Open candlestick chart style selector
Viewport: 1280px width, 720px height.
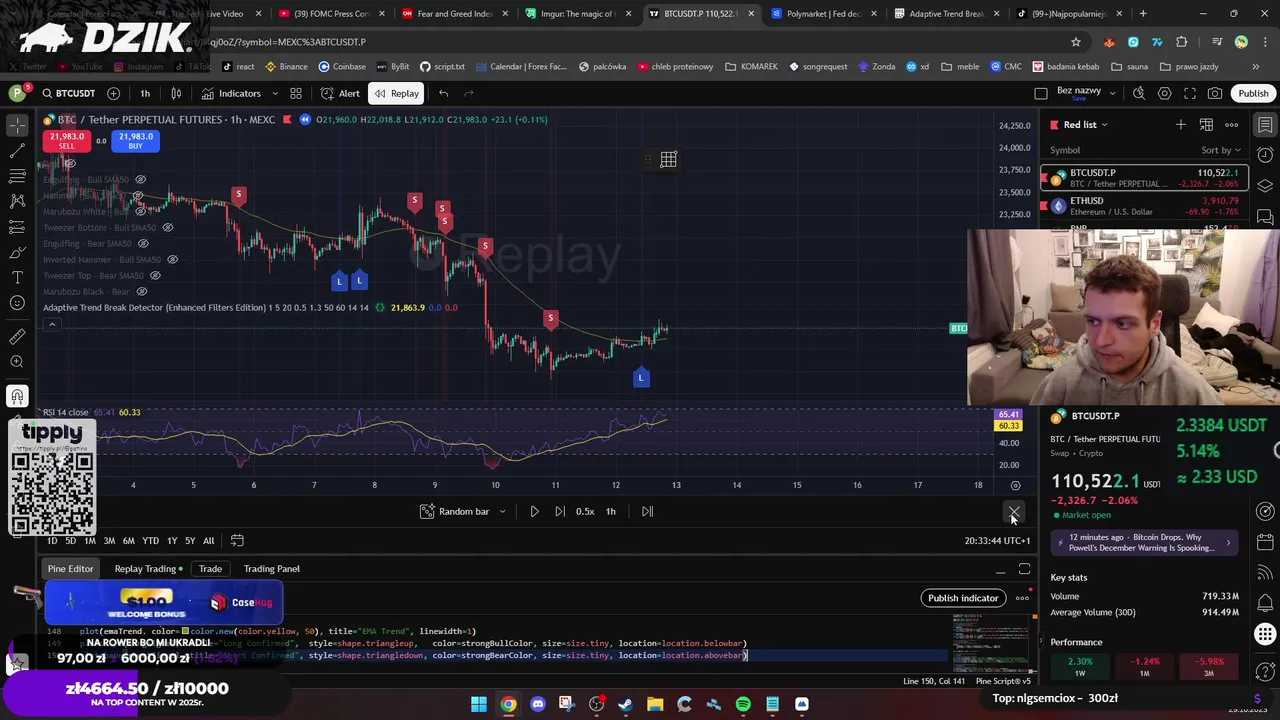pos(176,93)
